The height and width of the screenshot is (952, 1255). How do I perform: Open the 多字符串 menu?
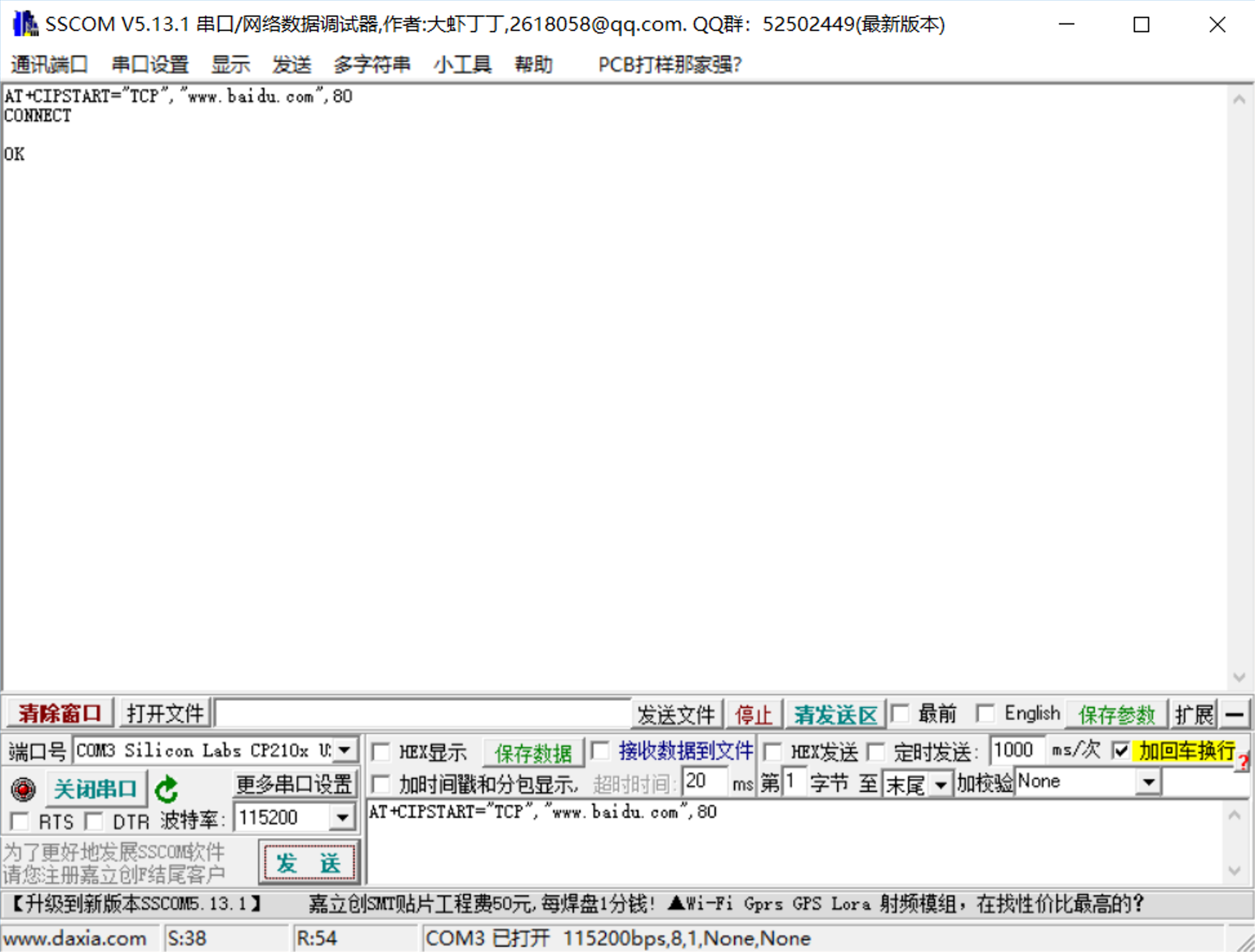(371, 64)
